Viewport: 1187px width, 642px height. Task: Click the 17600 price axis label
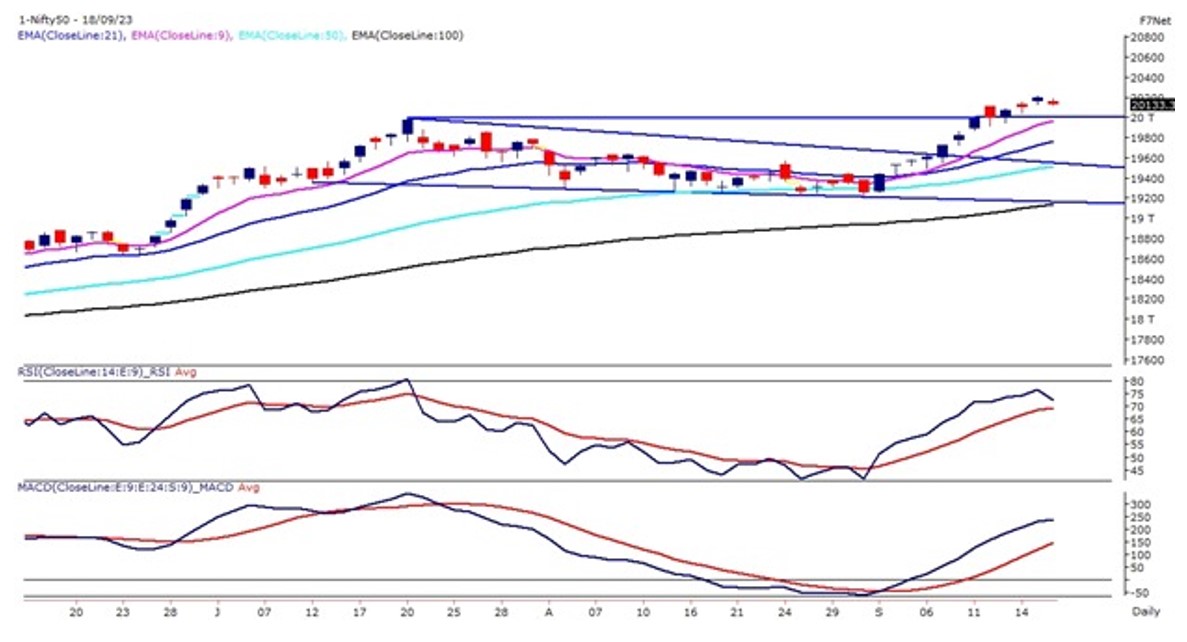(x=1148, y=360)
